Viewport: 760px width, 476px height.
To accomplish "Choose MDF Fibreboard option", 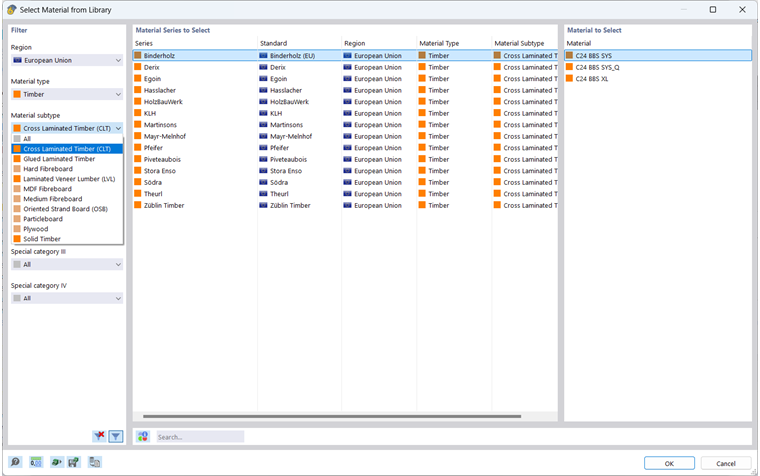I will (x=67, y=189).
